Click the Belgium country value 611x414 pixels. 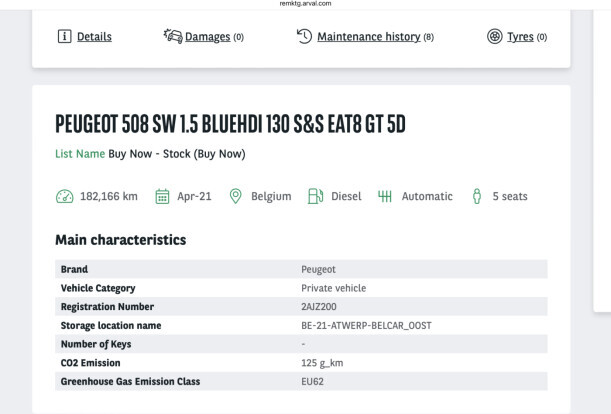(271, 196)
